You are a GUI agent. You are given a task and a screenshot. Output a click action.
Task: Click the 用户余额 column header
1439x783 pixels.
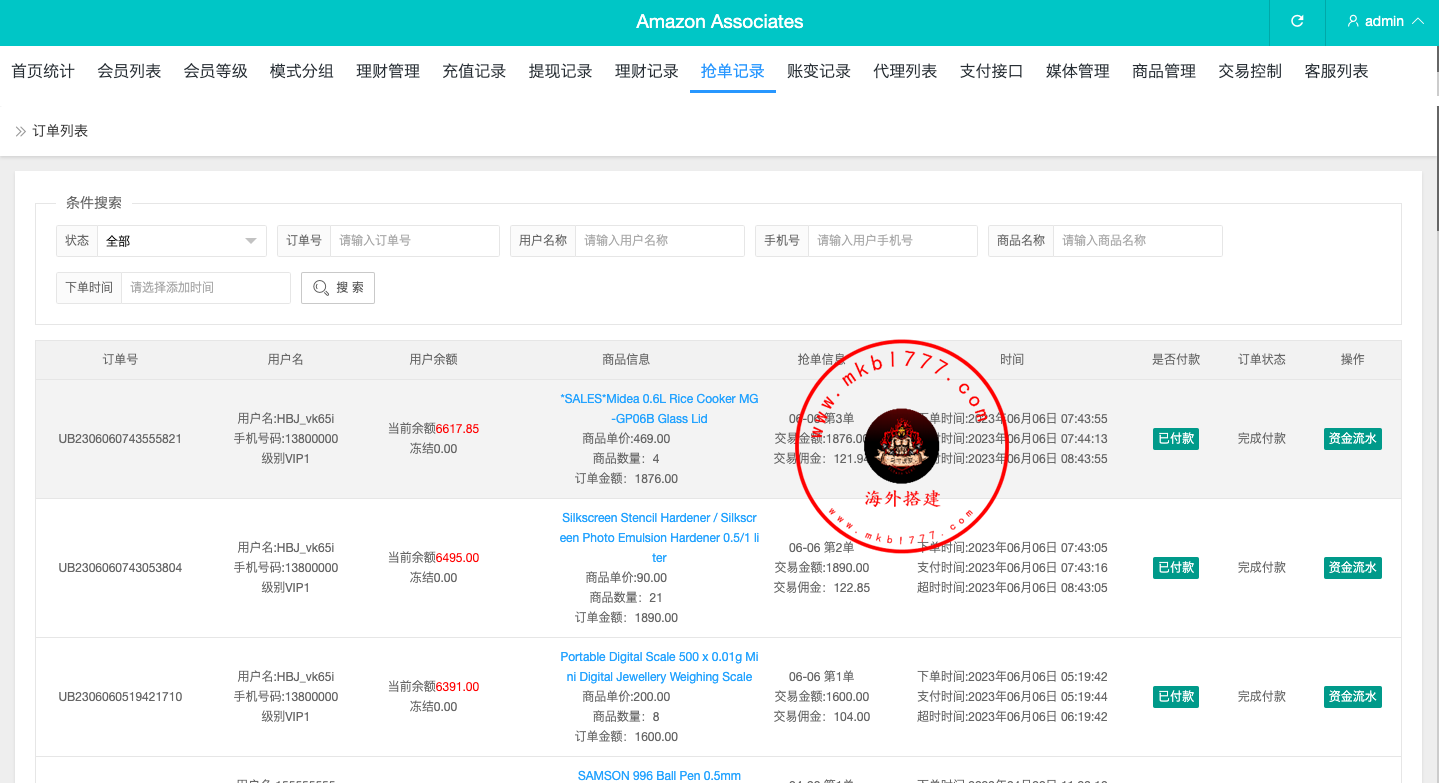tap(433, 359)
